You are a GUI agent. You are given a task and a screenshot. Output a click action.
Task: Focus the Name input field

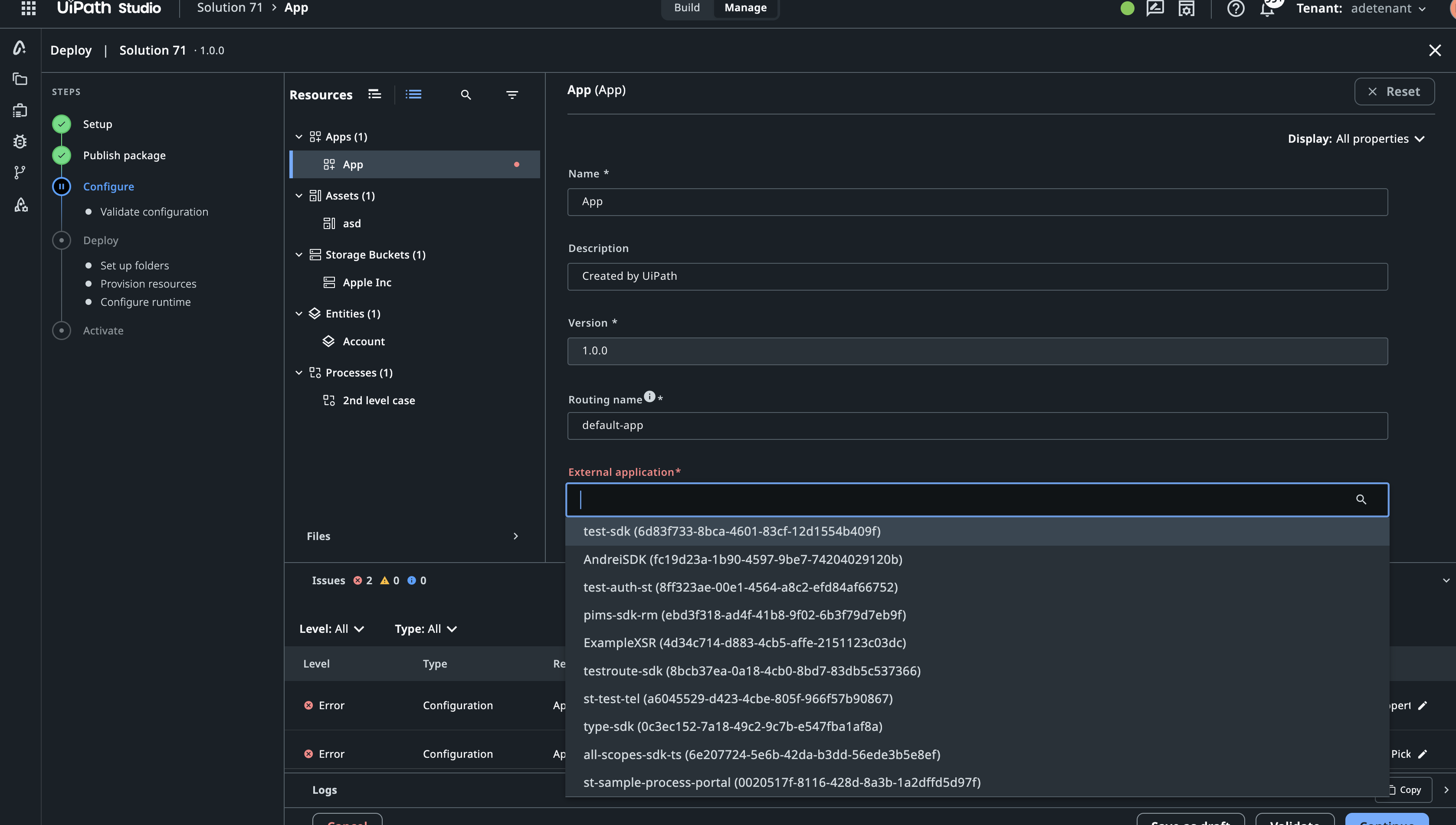point(977,202)
